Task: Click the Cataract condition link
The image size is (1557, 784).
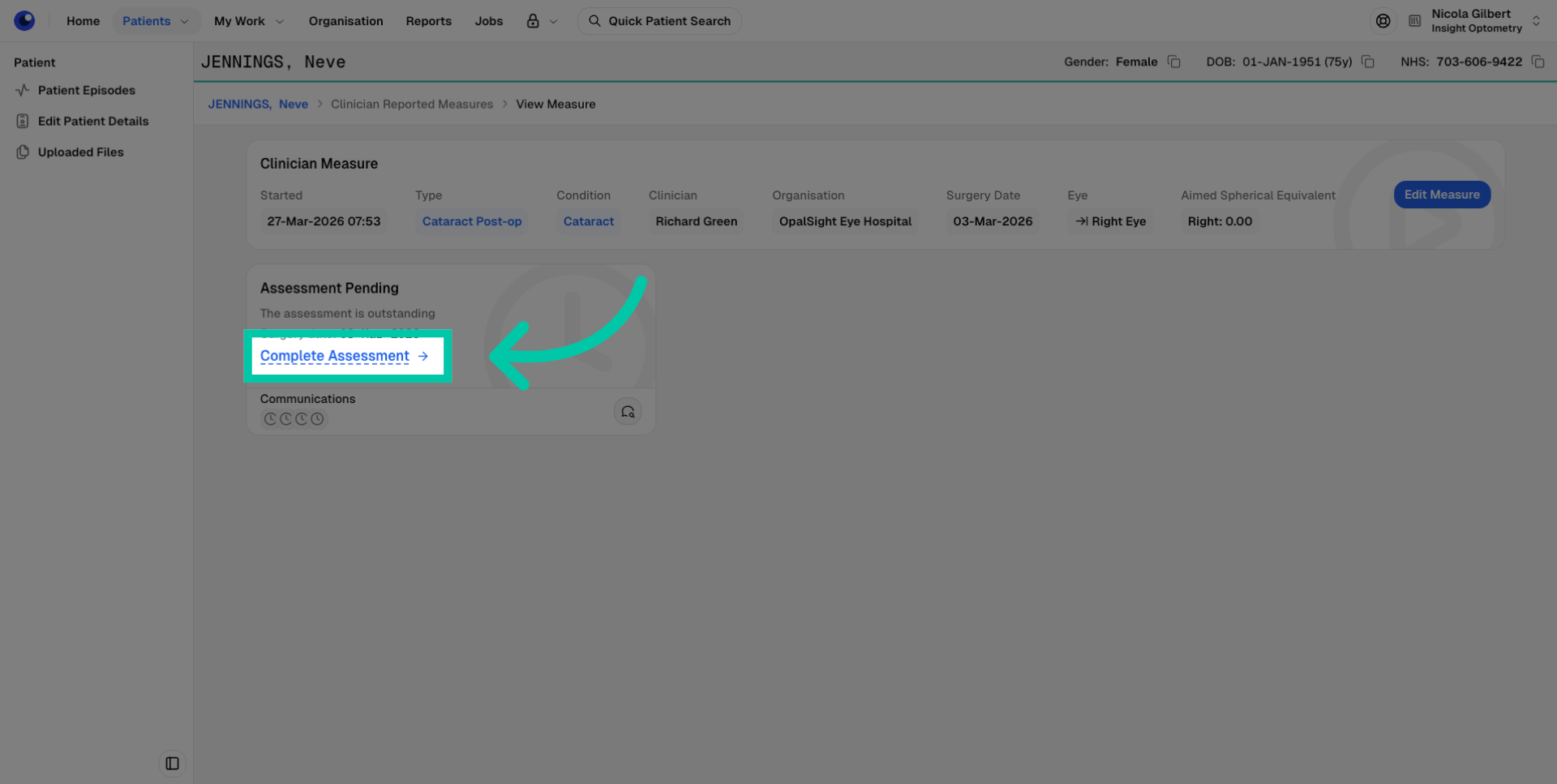Action: (589, 221)
